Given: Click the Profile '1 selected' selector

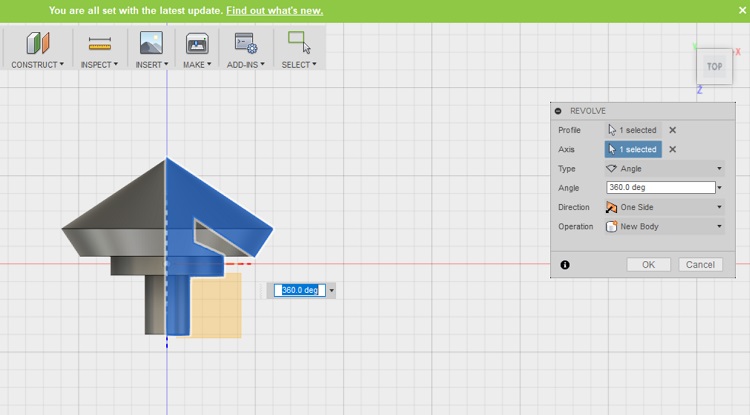Looking at the screenshot, I should coord(633,130).
